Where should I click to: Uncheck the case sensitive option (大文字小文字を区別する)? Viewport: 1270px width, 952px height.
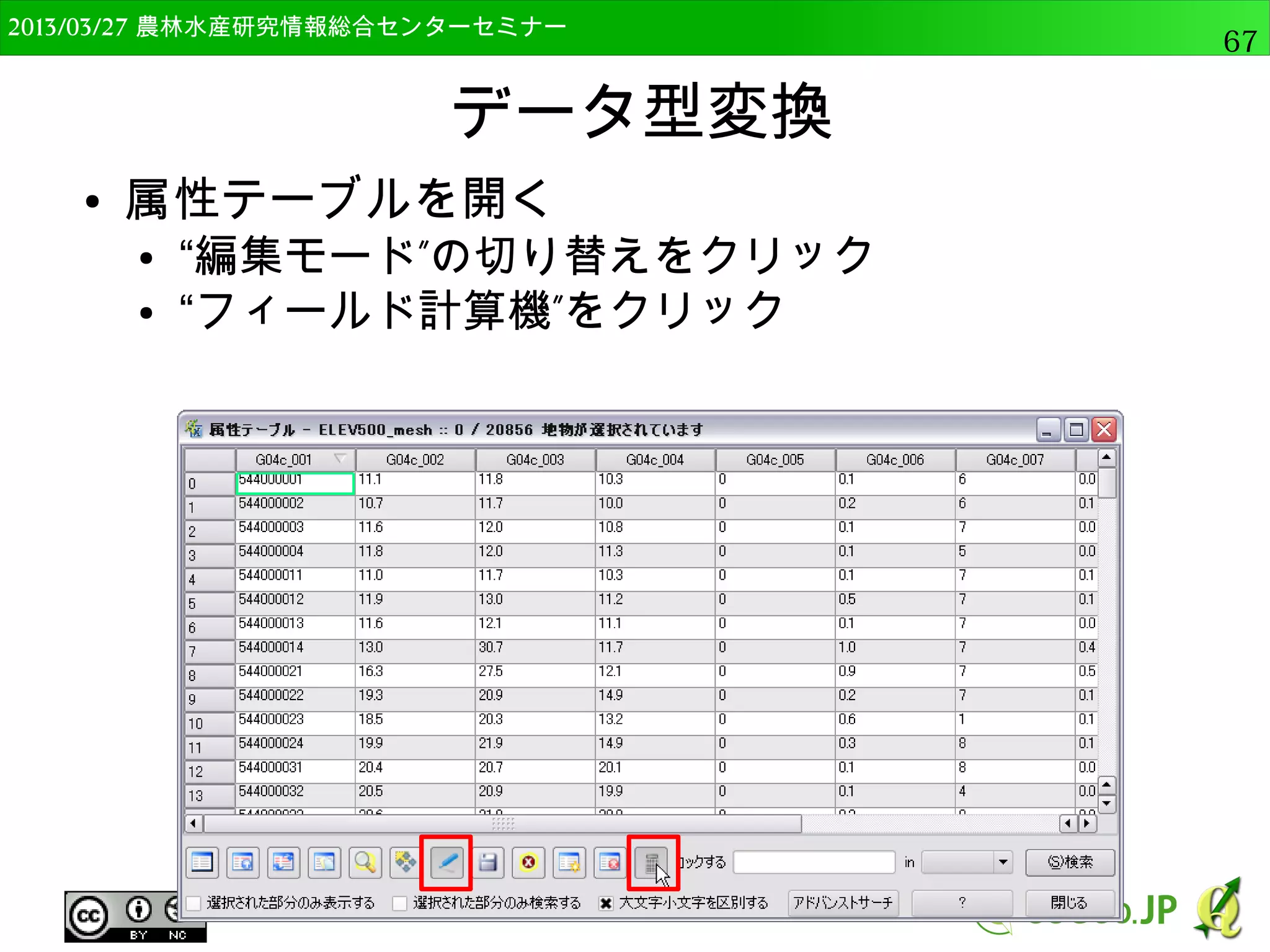tap(606, 903)
